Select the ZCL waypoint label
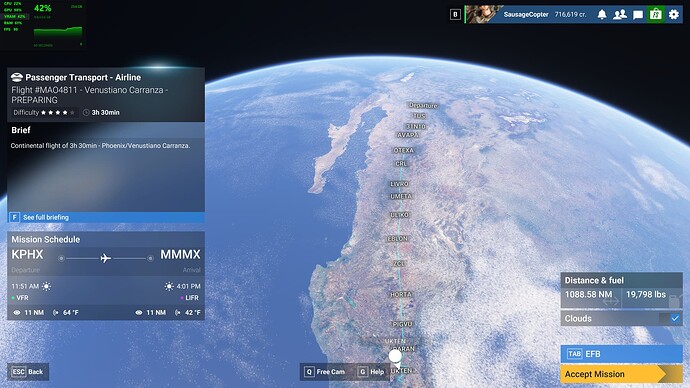This screenshot has height=388, width=690. pos(399,264)
